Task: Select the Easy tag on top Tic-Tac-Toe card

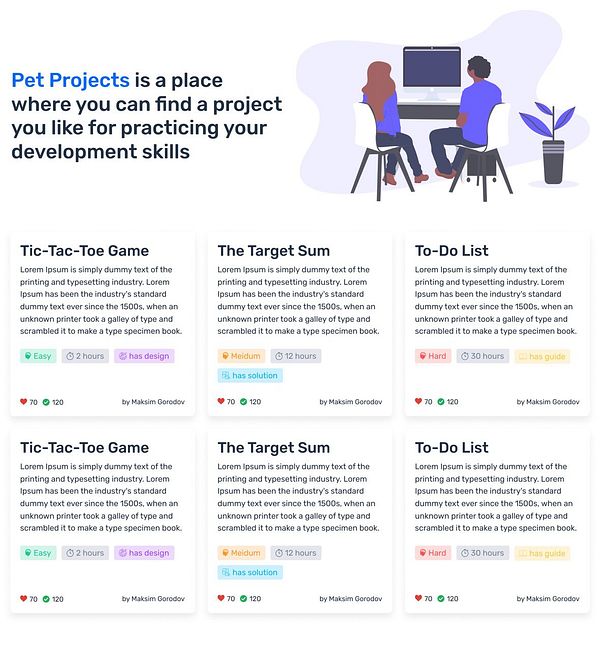Action: point(38,356)
